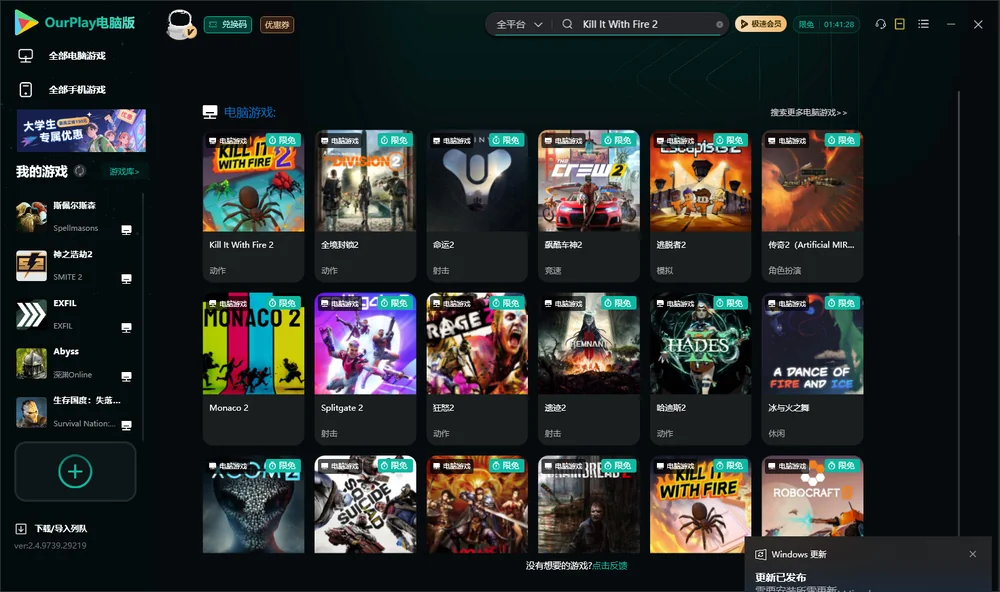This screenshot has width=1000, height=592.
Task: Open the 冰与火之舞 game card
Action: click(x=812, y=369)
